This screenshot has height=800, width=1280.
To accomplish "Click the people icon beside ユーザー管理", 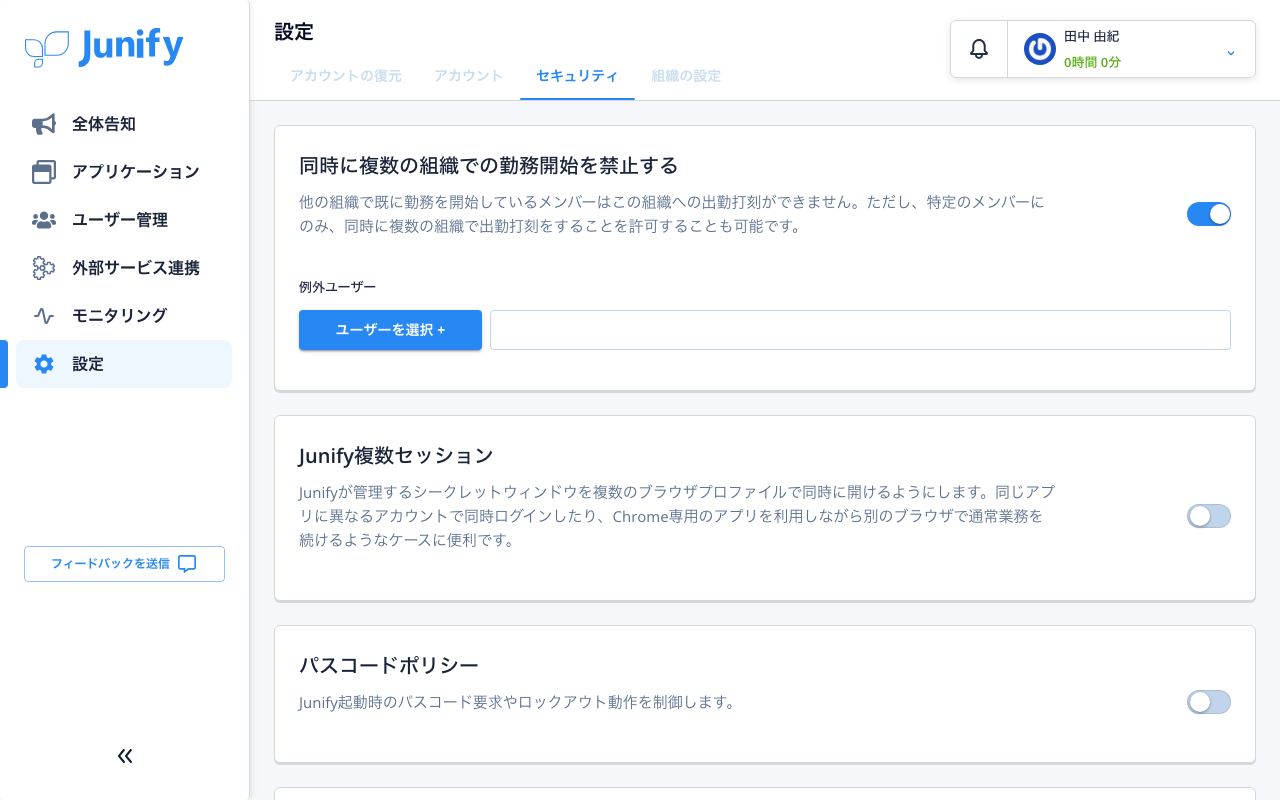I will (x=44, y=220).
